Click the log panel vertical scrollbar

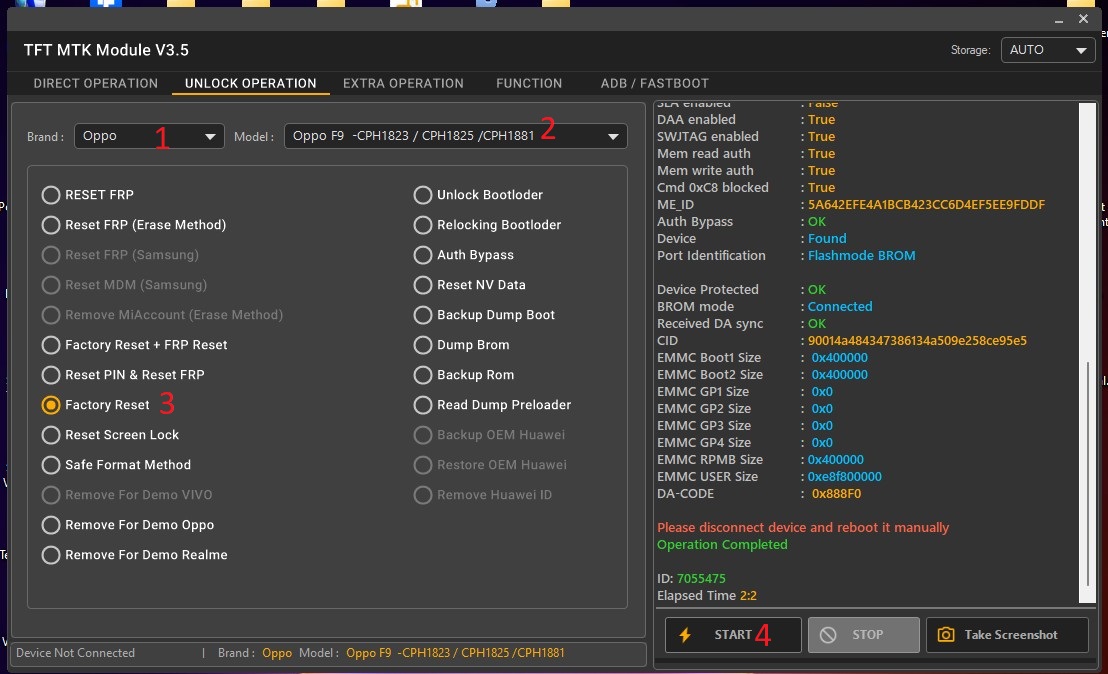[1088, 473]
